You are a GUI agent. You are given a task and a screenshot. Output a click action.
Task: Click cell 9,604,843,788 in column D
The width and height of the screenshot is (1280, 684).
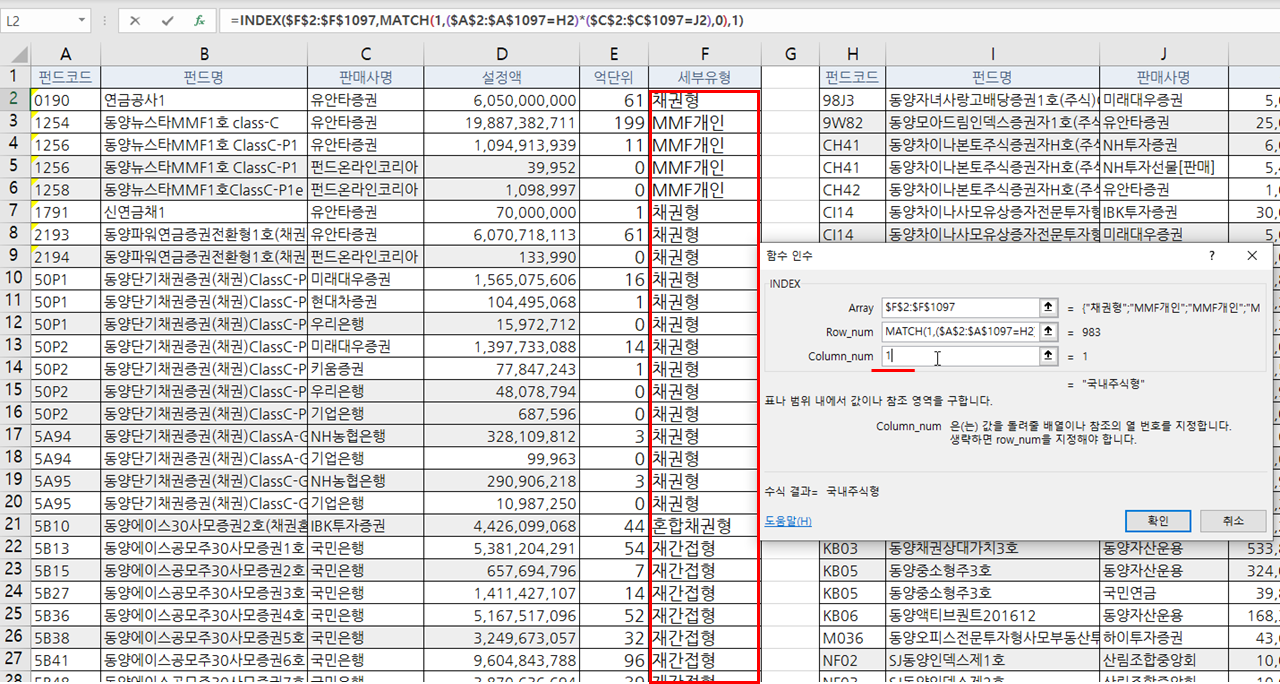click(x=502, y=660)
